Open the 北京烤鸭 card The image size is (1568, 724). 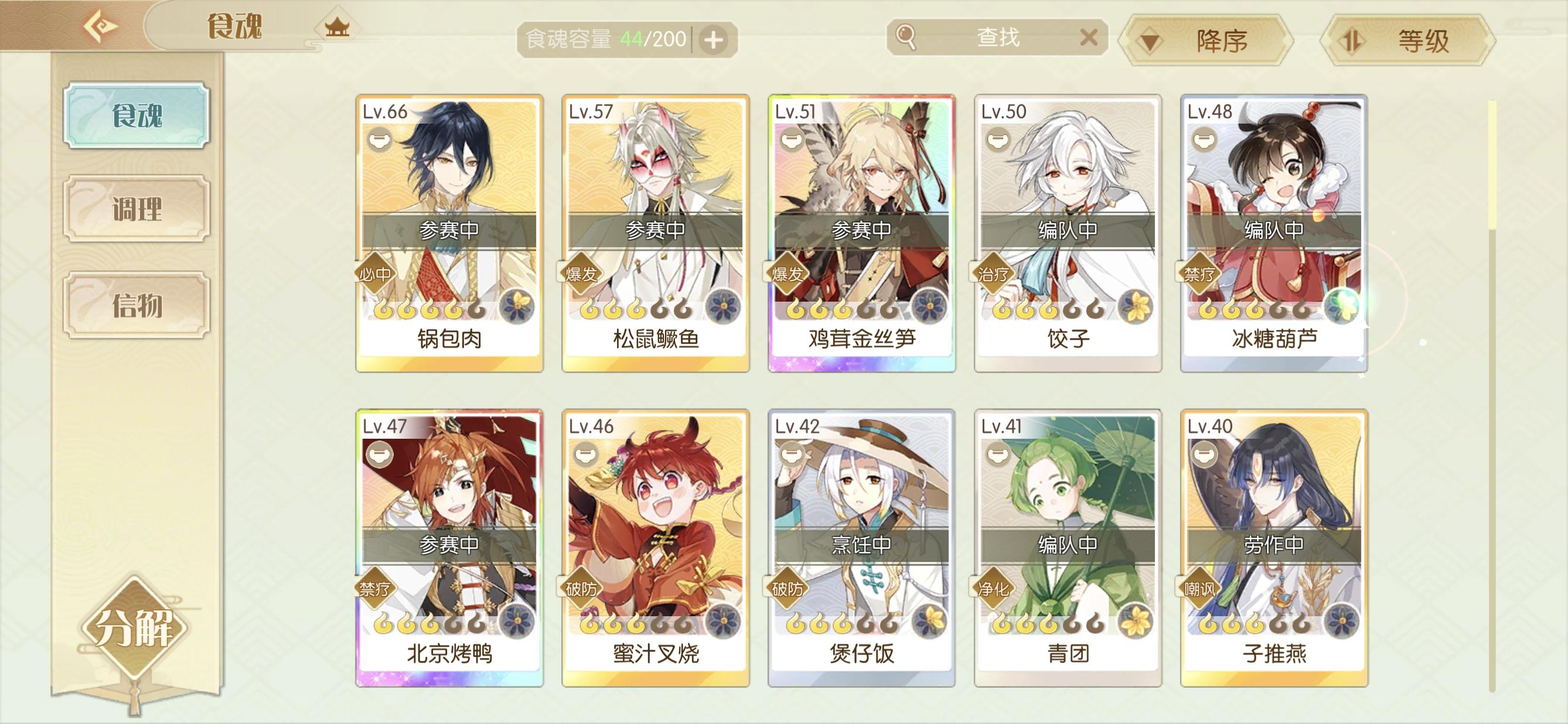[449, 548]
